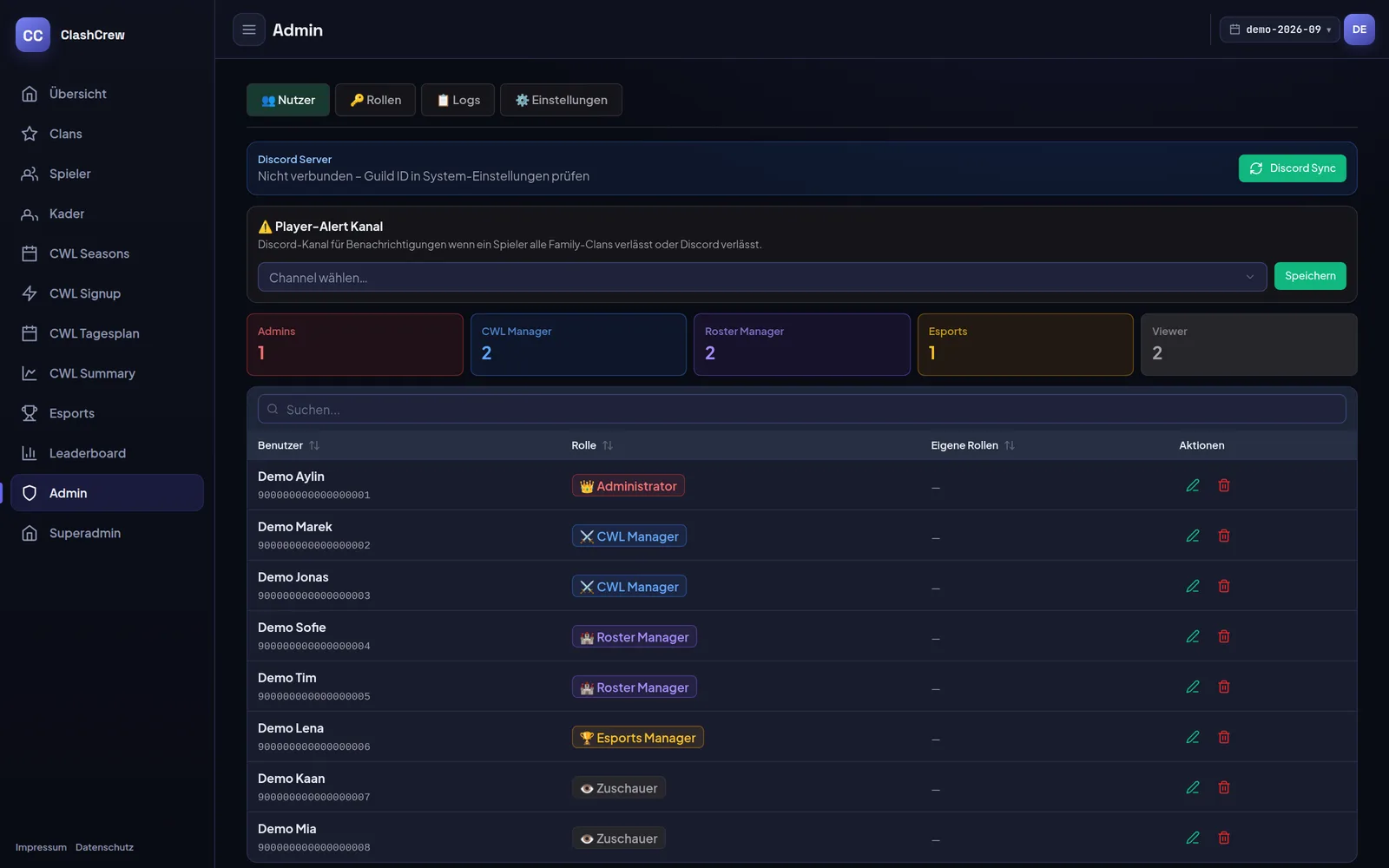Click the ClashCrew CC logo
The image size is (1389, 868).
click(x=33, y=35)
